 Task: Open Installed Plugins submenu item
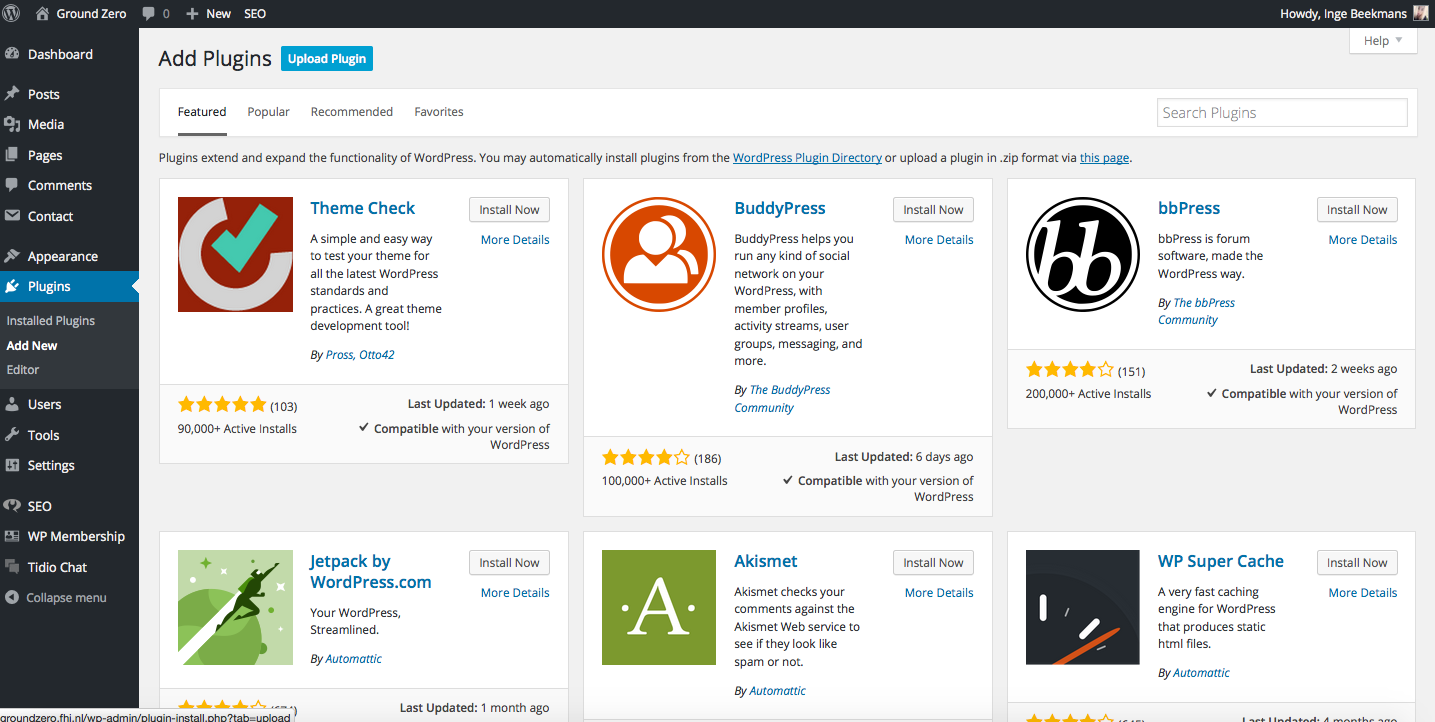pyautogui.click(x=51, y=321)
